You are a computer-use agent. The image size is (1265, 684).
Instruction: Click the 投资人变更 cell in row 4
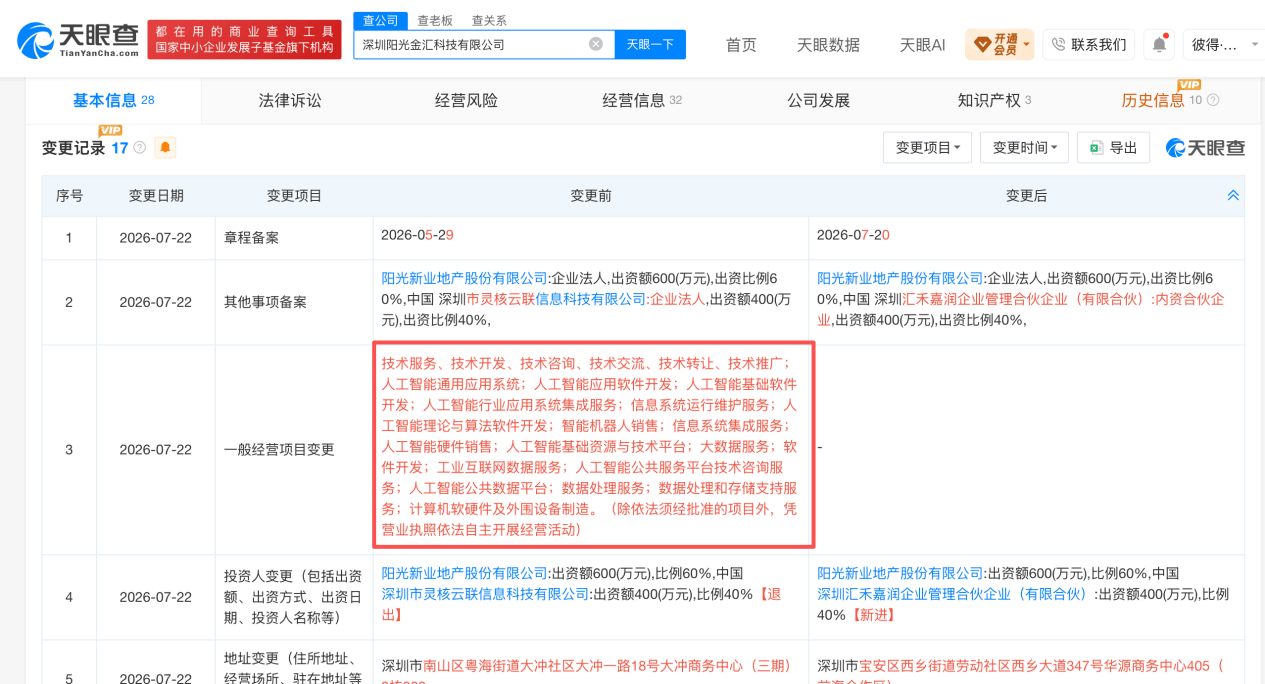[293, 597]
